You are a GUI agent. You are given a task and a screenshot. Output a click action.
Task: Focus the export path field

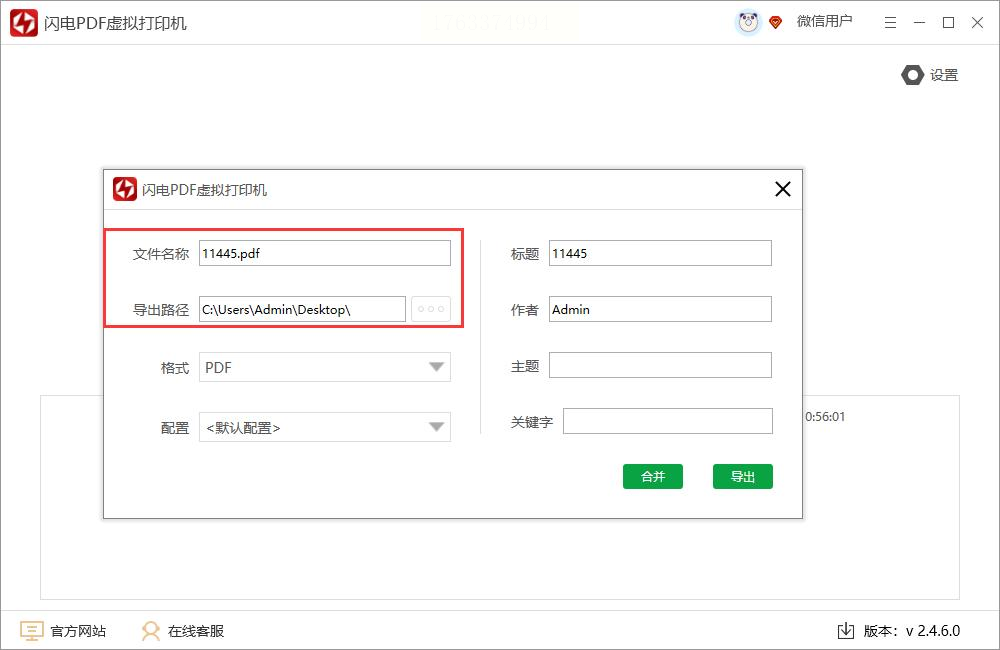pyautogui.click(x=302, y=309)
